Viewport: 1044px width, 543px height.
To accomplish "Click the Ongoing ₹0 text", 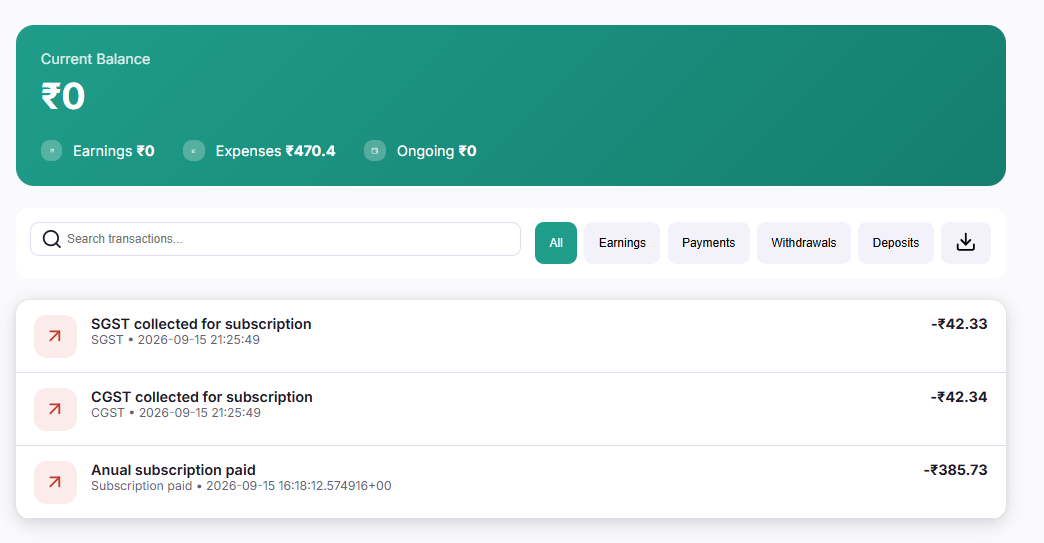I will (437, 151).
